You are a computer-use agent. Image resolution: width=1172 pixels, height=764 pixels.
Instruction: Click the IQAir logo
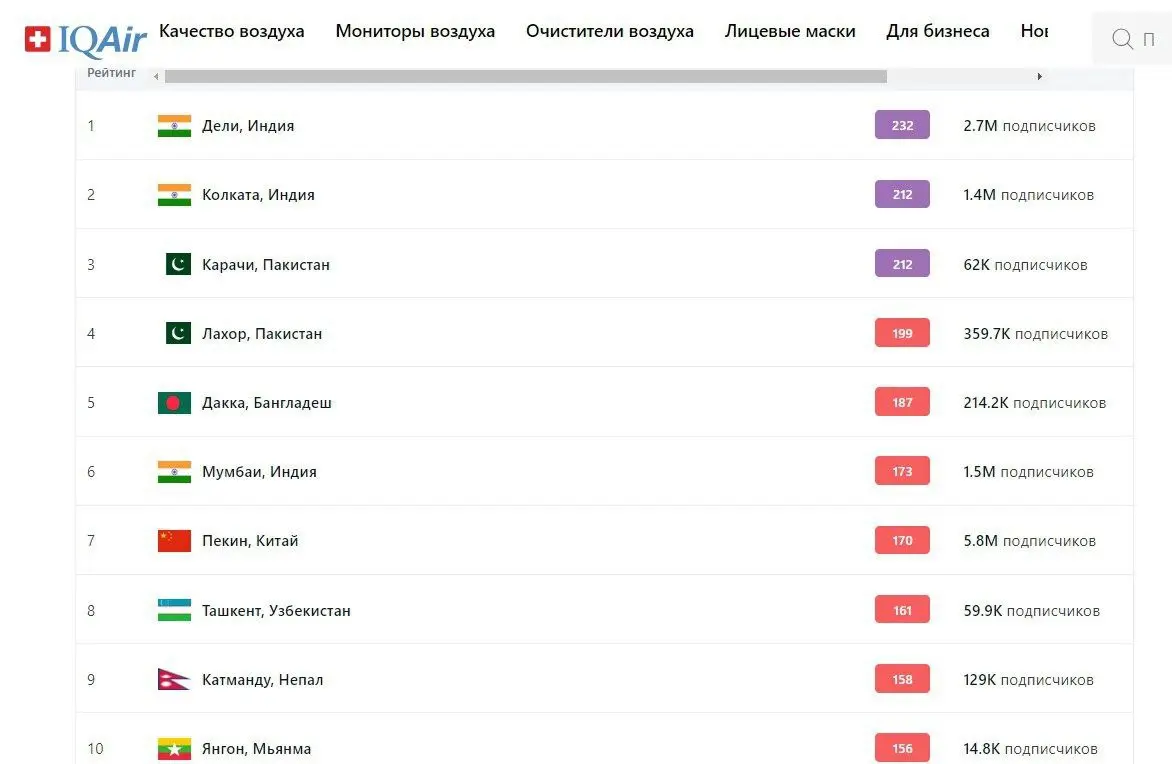pos(86,39)
